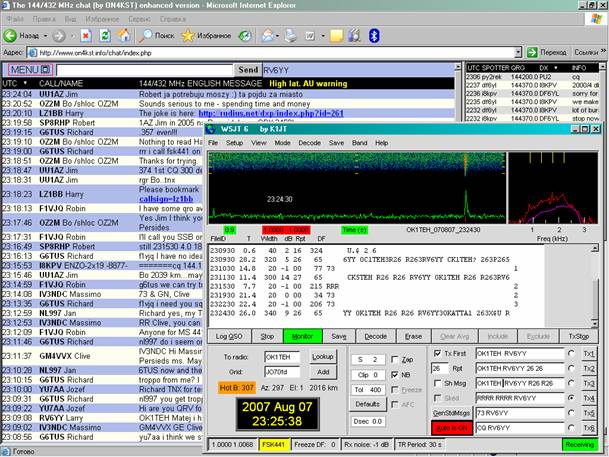Click the Refresh page icon
This screenshot has height=457, width=609.
[104, 36]
